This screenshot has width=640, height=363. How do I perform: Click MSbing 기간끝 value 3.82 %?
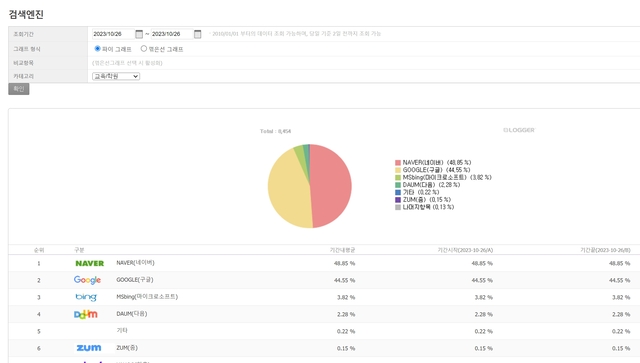[621, 298]
